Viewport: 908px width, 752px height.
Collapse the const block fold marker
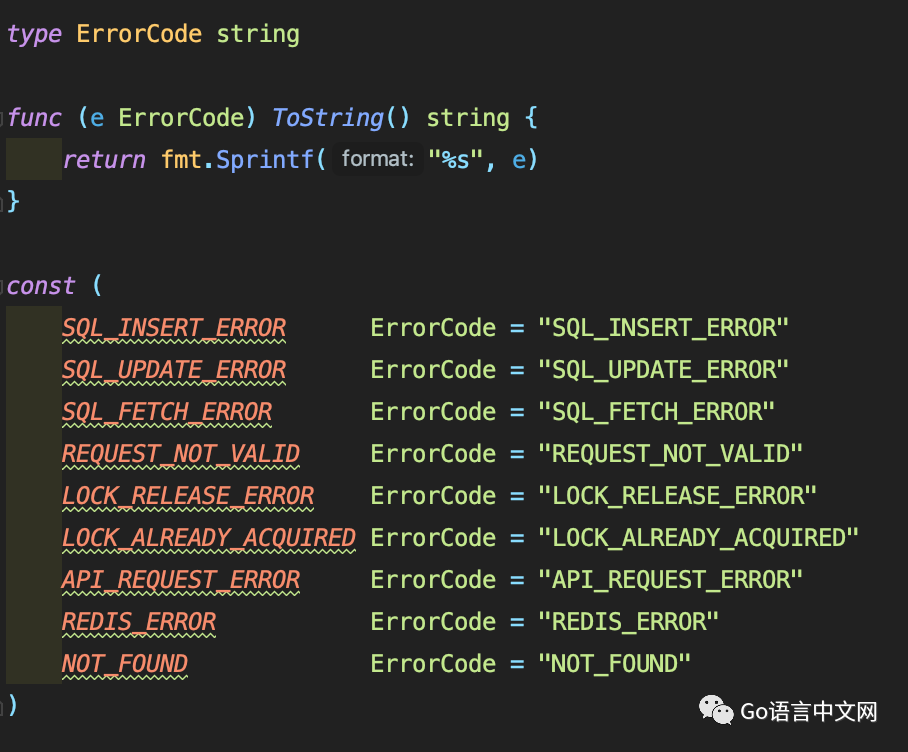point(3,286)
